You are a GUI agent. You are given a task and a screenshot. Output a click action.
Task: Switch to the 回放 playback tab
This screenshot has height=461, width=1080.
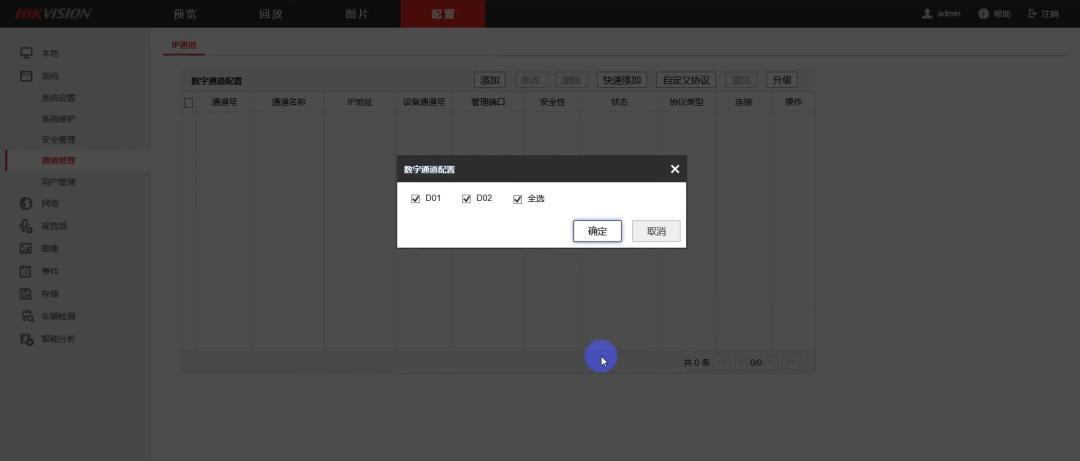(x=271, y=14)
